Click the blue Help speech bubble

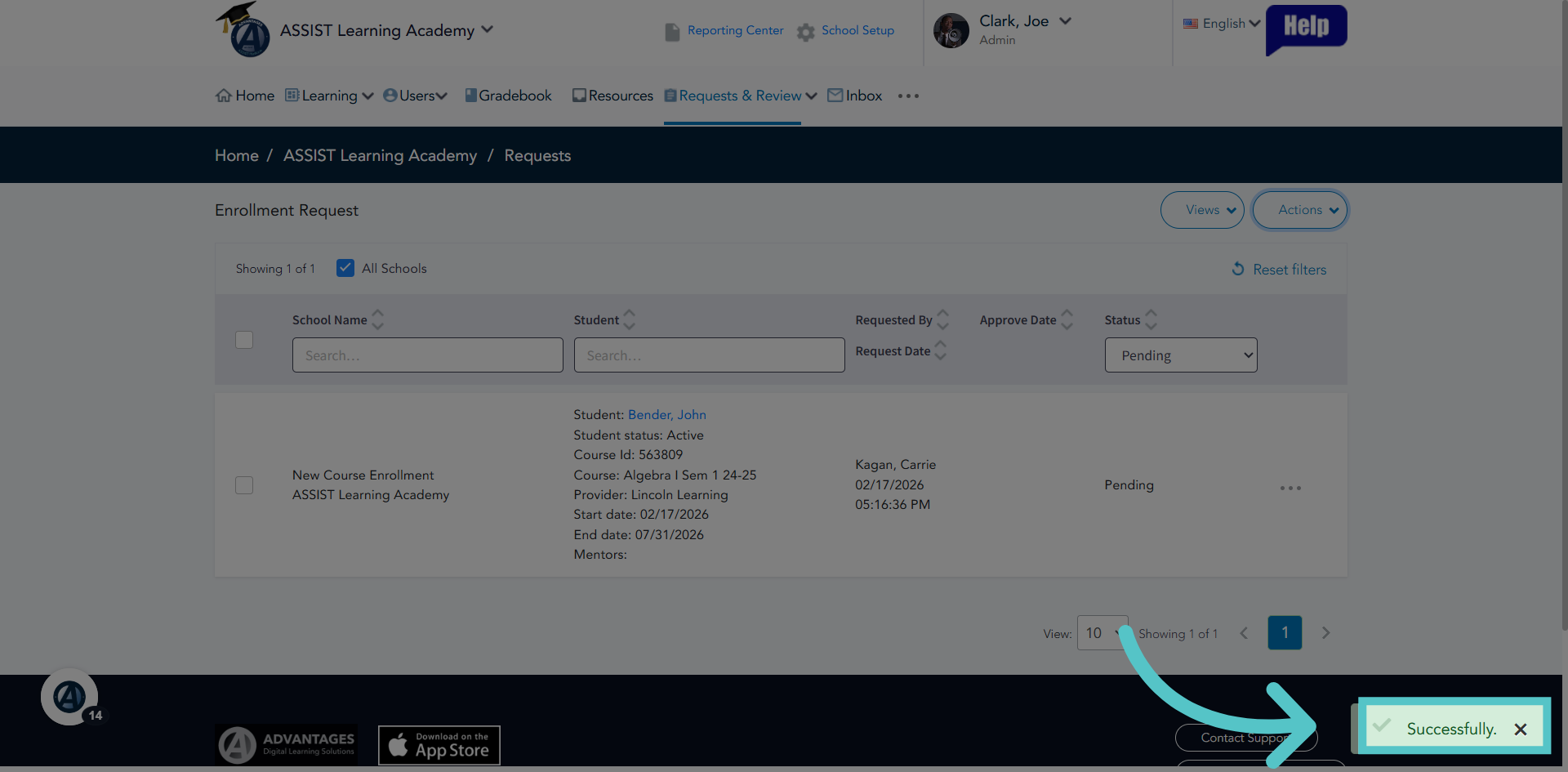point(1306,29)
